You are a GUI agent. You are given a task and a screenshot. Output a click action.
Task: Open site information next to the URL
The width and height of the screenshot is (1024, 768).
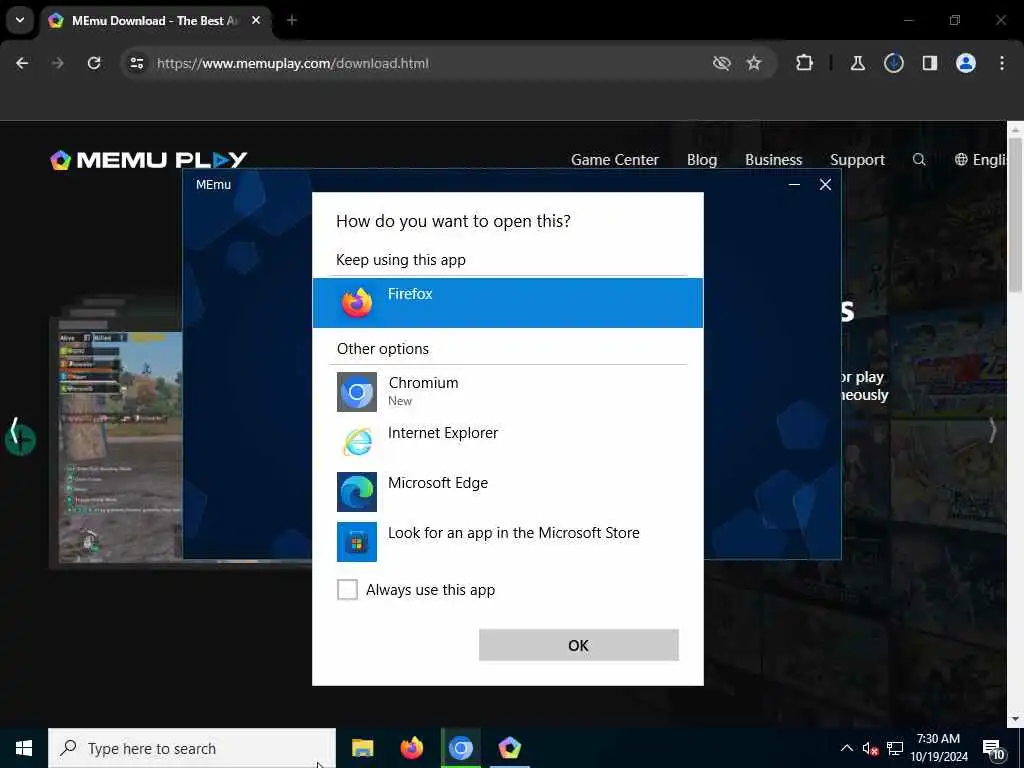(x=136, y=63)
